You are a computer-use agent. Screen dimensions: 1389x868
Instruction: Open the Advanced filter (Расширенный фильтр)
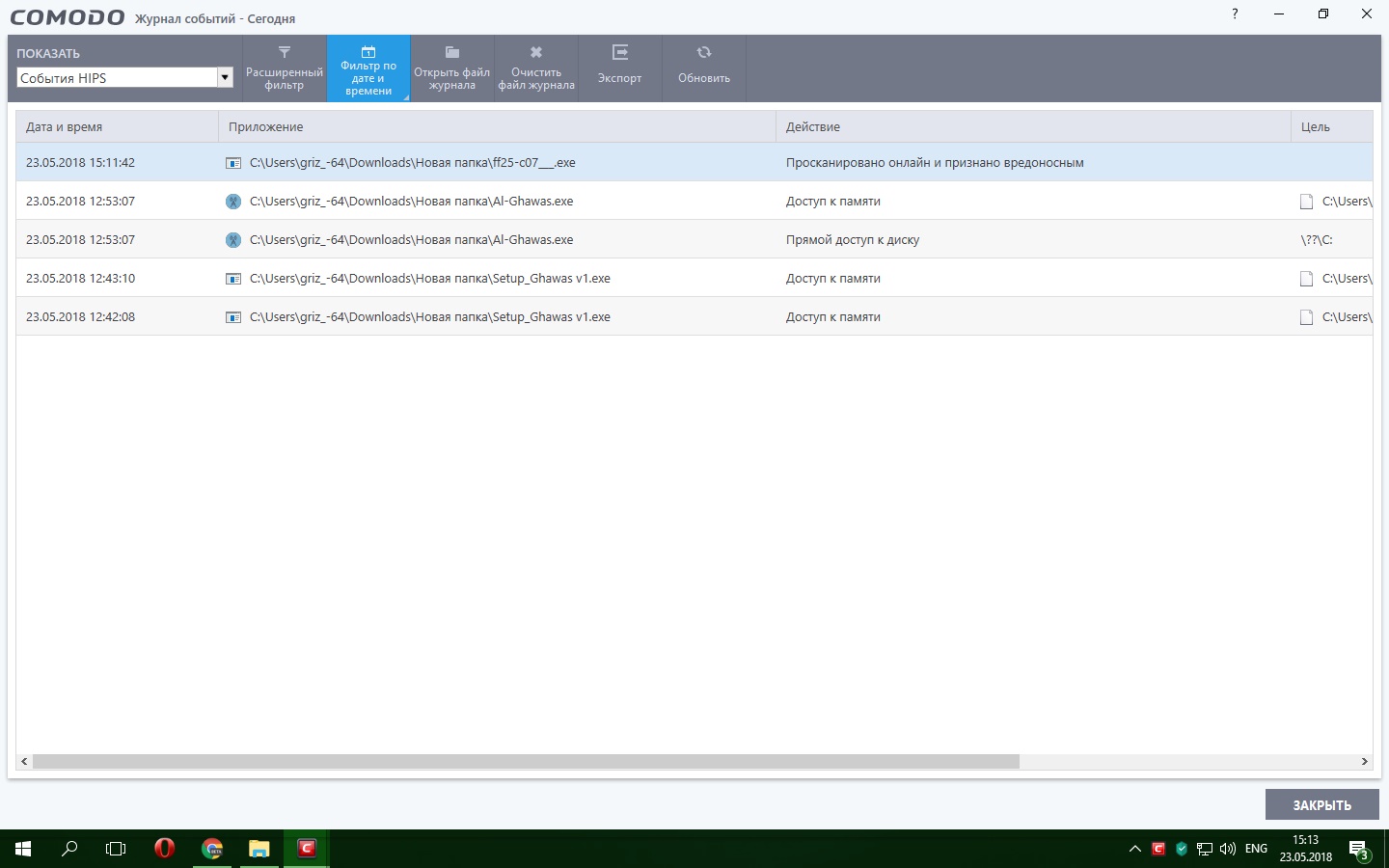[285, 68]
